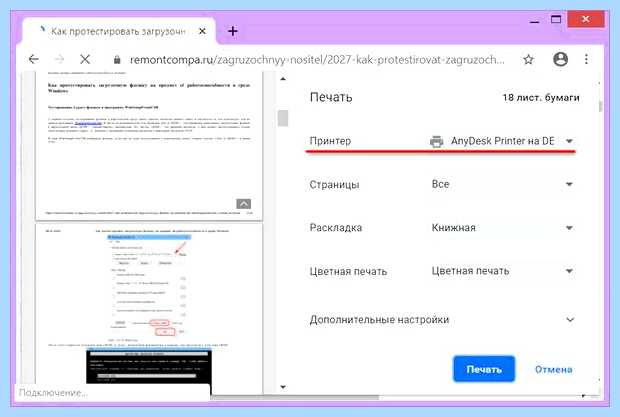Click the Раскладка label
Screen dimensions: 620x417
pyautogui.click(x=336, y=228)
